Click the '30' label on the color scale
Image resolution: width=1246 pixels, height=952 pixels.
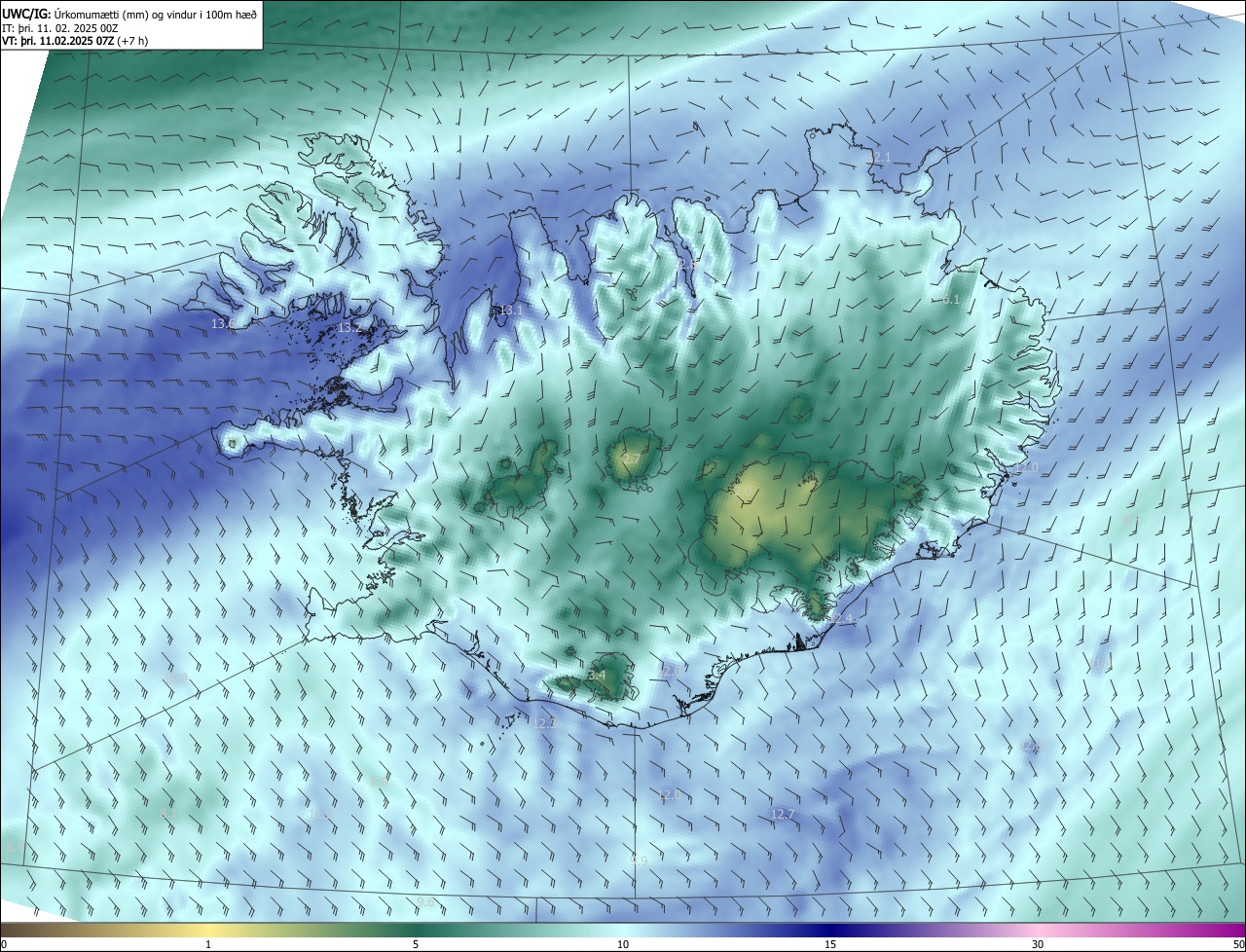[1038, 944]
